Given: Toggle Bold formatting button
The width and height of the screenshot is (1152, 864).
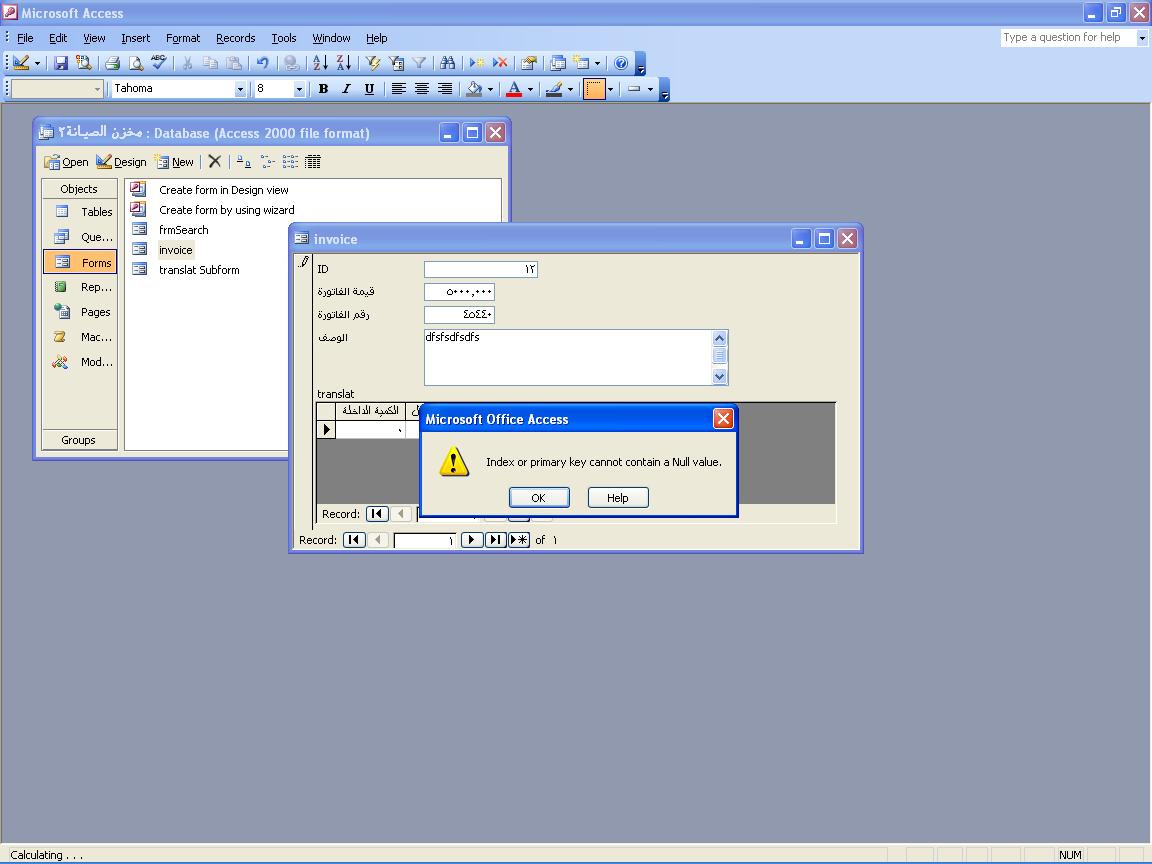Looking at the screenshot, I should tap(323, 89).
